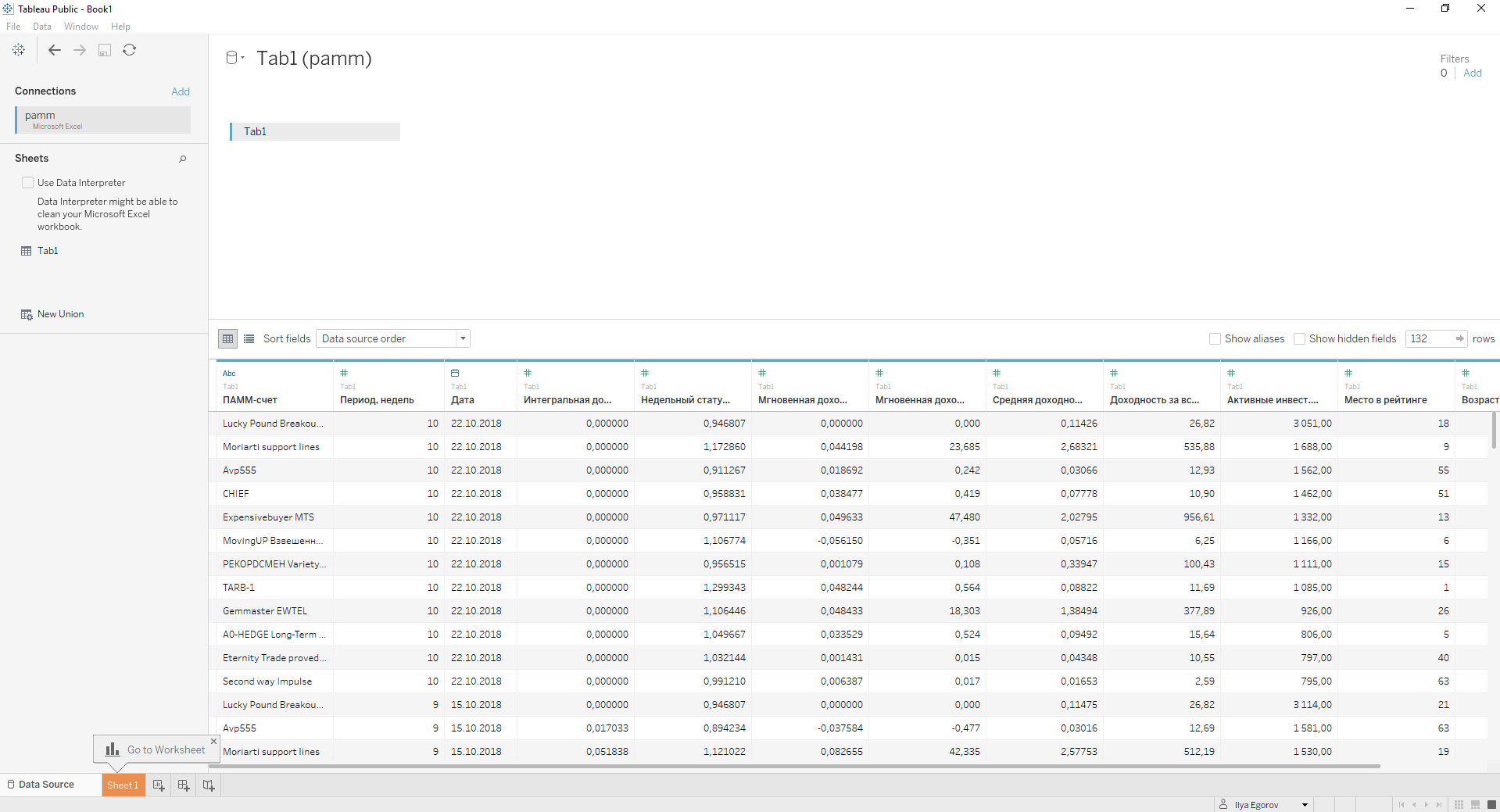The width and height of the screenshot is (1500, 812).
Task: Add a new dashboard
Action: tap(184, 785)
